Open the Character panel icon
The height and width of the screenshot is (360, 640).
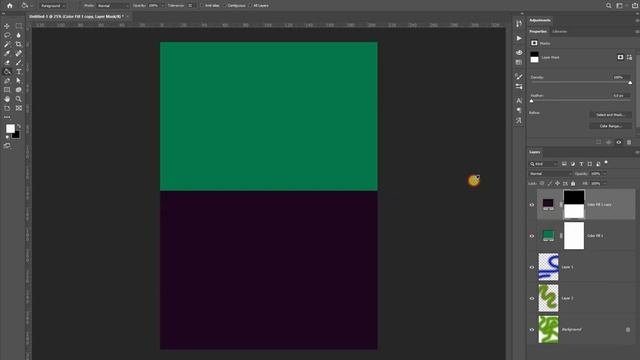[519, 100]
